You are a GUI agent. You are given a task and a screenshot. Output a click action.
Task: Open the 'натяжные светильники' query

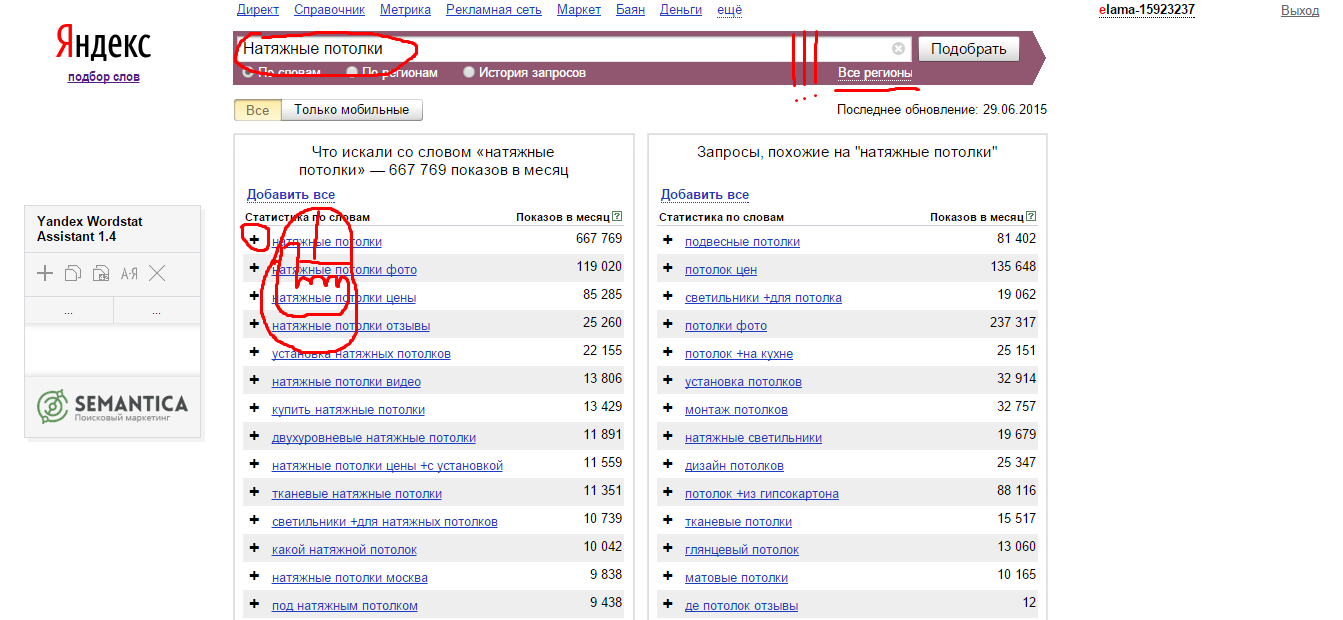[x=753, y=438]
